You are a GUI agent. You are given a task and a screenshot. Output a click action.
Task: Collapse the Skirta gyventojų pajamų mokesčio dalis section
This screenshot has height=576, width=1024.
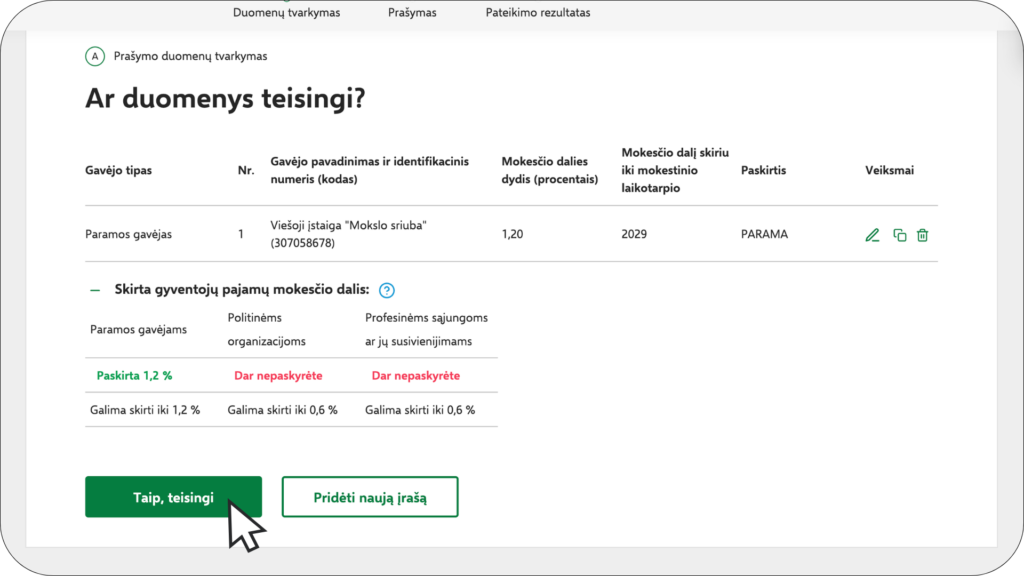[x=96, y=290]
